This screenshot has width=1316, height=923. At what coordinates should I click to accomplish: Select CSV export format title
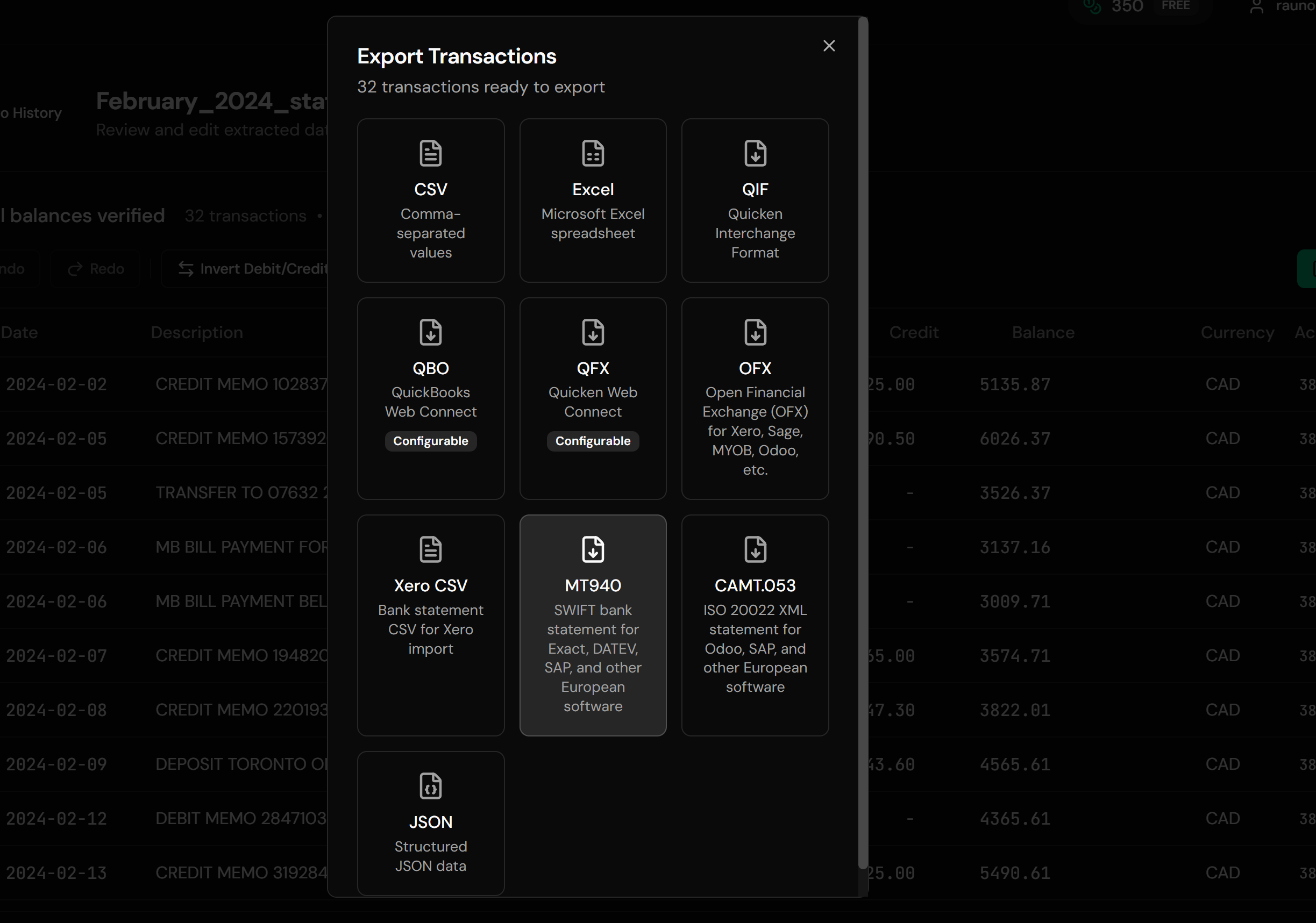[x=430, y=190]
